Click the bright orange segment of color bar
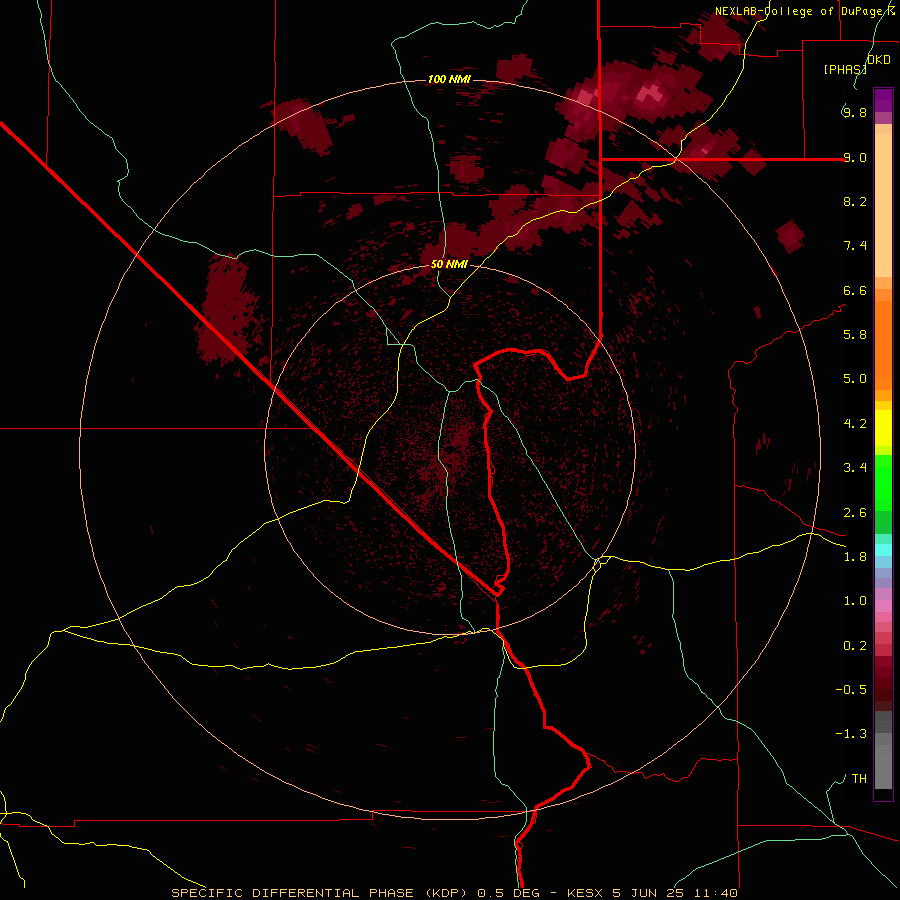The height and width of the screenshot is (900, 900). tap(883, 346)
